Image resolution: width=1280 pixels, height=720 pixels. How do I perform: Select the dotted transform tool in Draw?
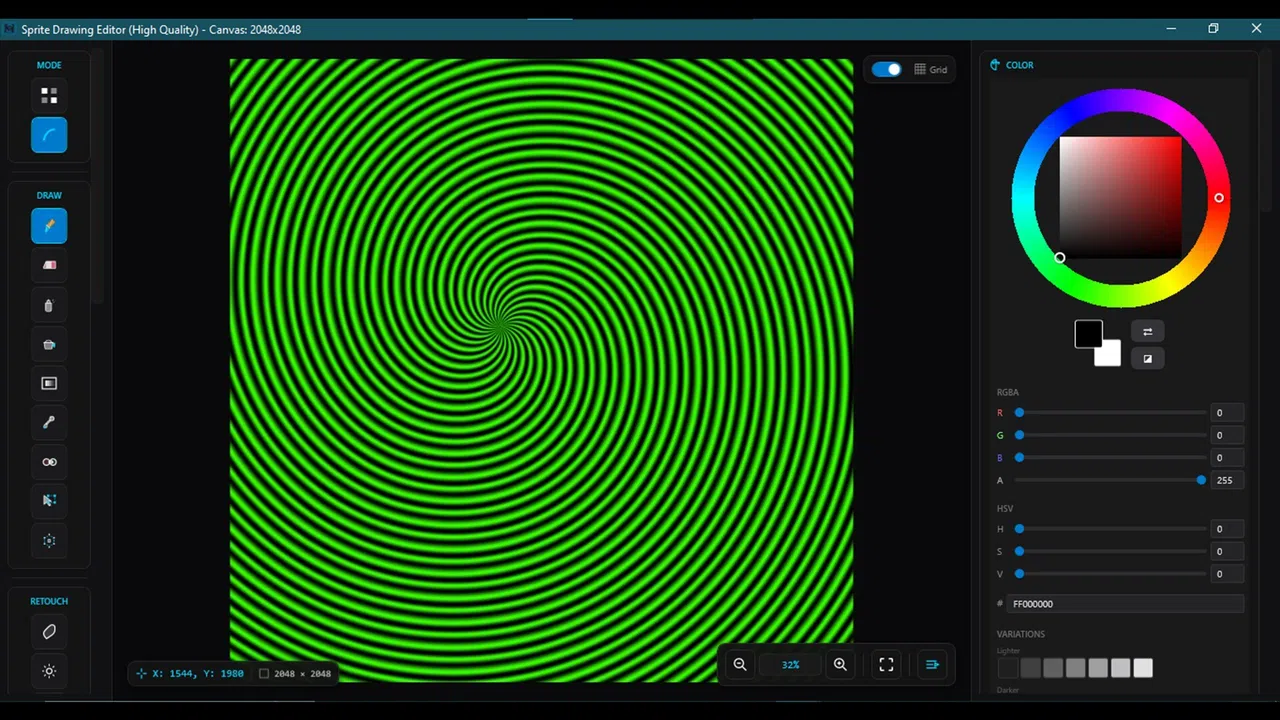49,540
